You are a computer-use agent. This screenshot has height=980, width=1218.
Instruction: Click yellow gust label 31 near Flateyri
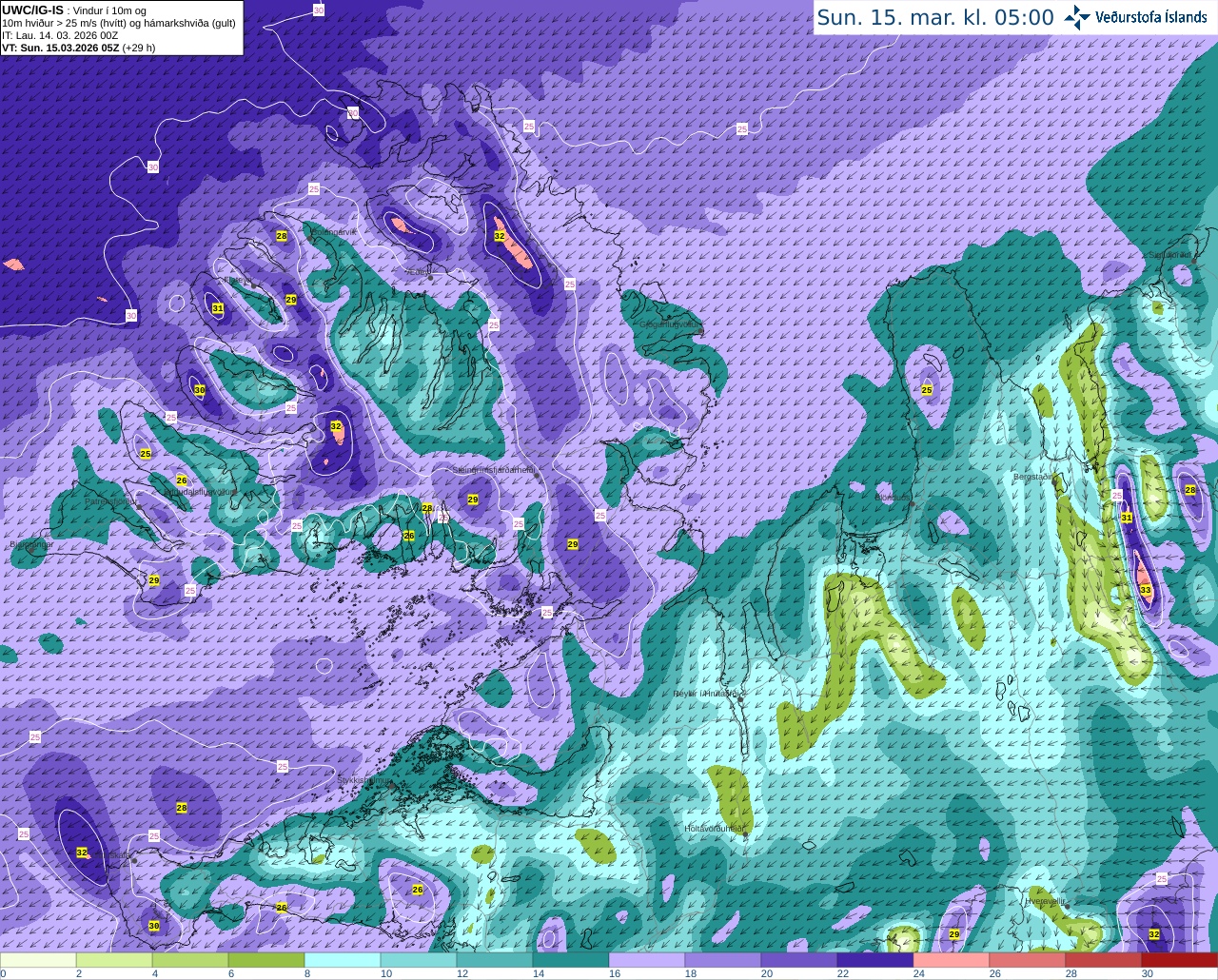click(218, 308)
